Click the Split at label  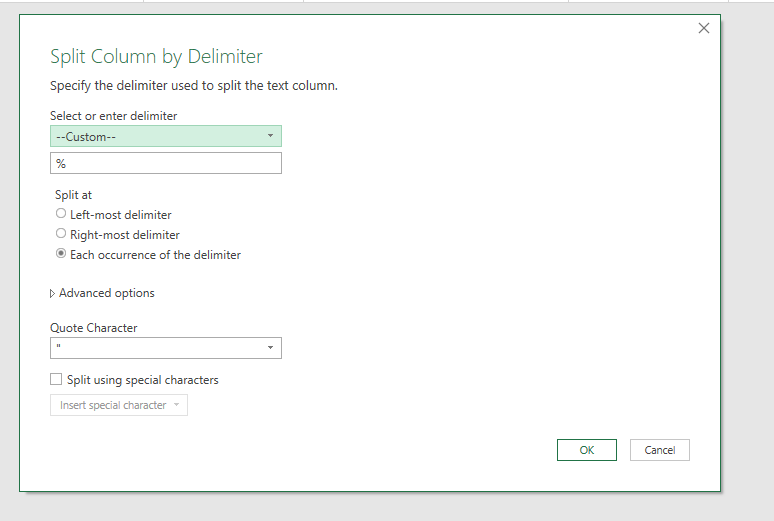tap(74, 195)
